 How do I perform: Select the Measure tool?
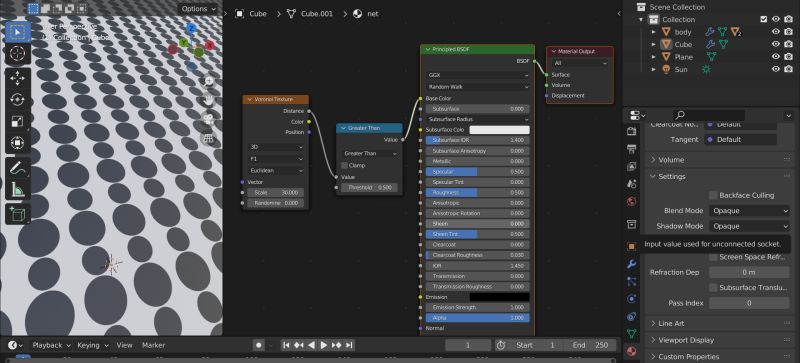(x=18, y=189)
